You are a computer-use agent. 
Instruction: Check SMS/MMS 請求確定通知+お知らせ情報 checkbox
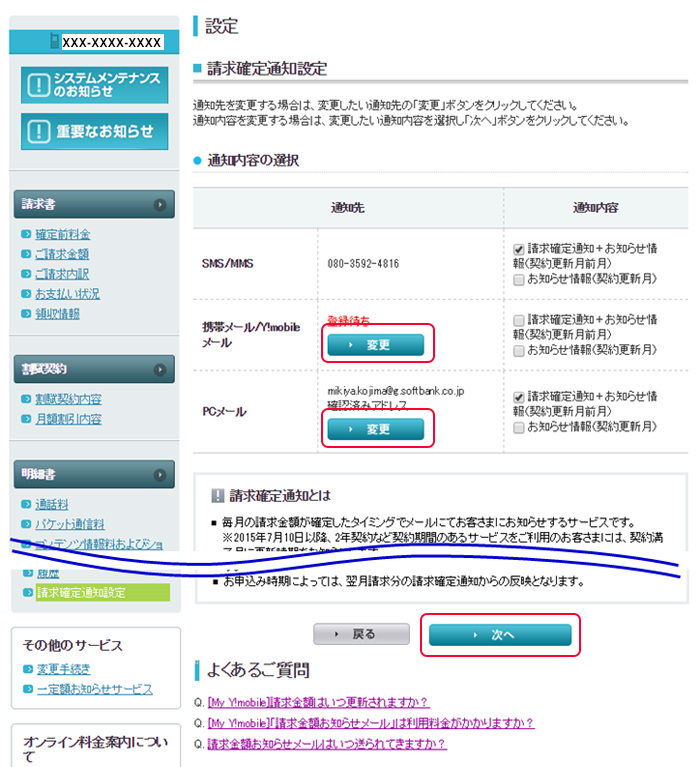(x=519, y=249)
